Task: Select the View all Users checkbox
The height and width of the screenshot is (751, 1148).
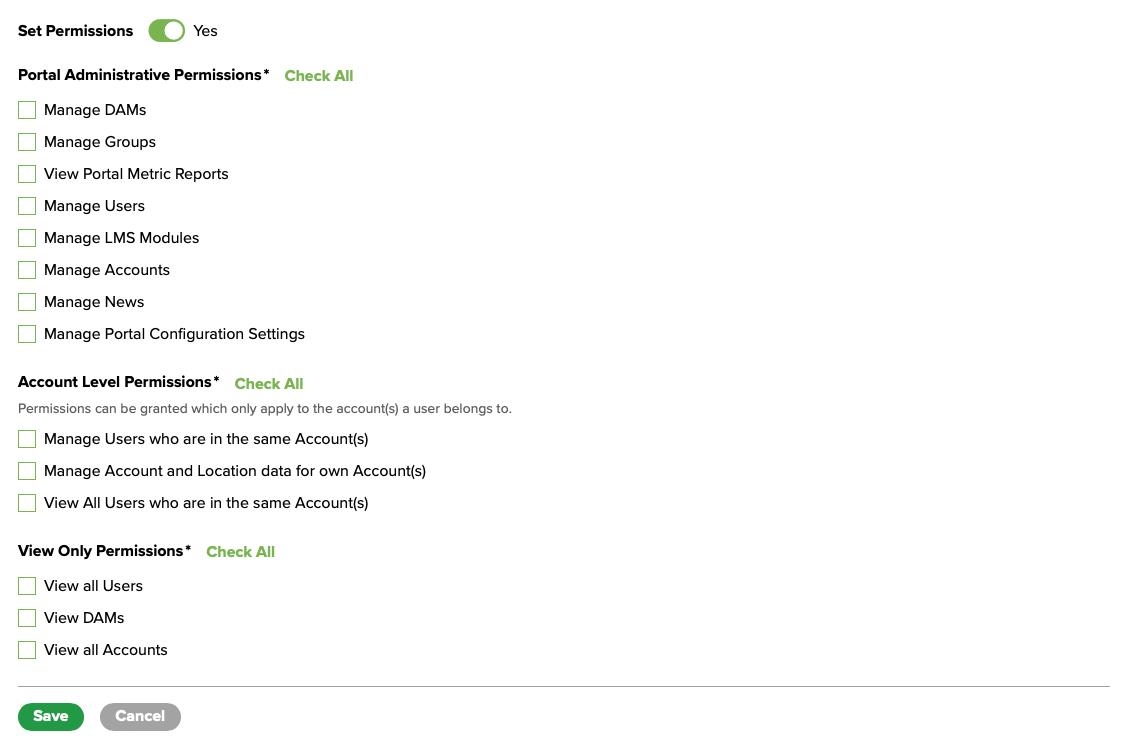Action: click(27, 586)
